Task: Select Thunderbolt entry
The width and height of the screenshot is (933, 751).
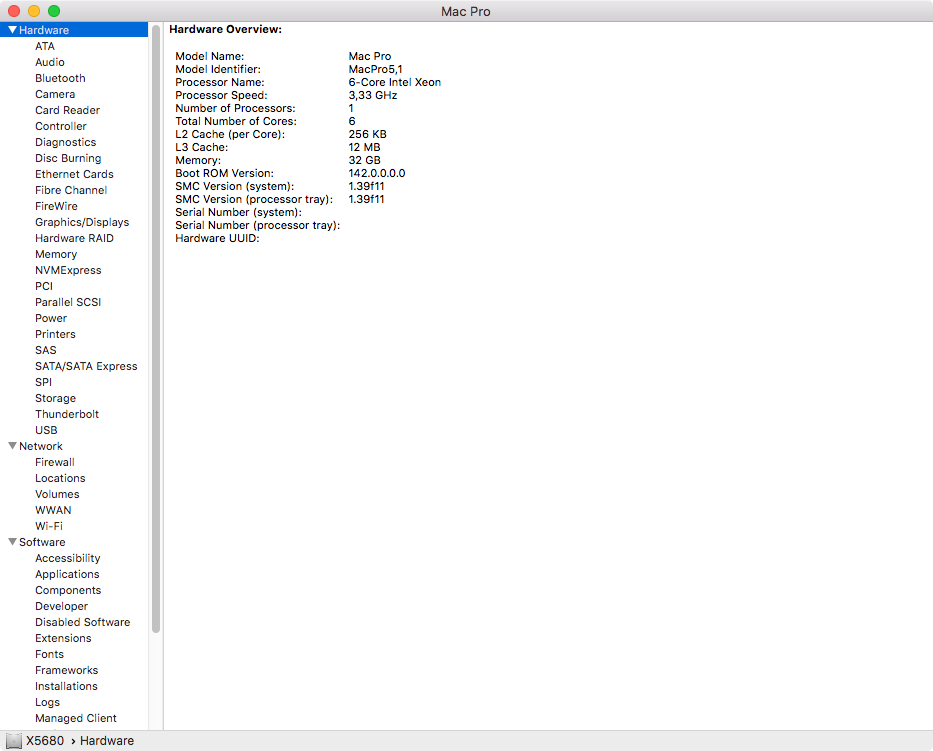Action: [67, 415]
